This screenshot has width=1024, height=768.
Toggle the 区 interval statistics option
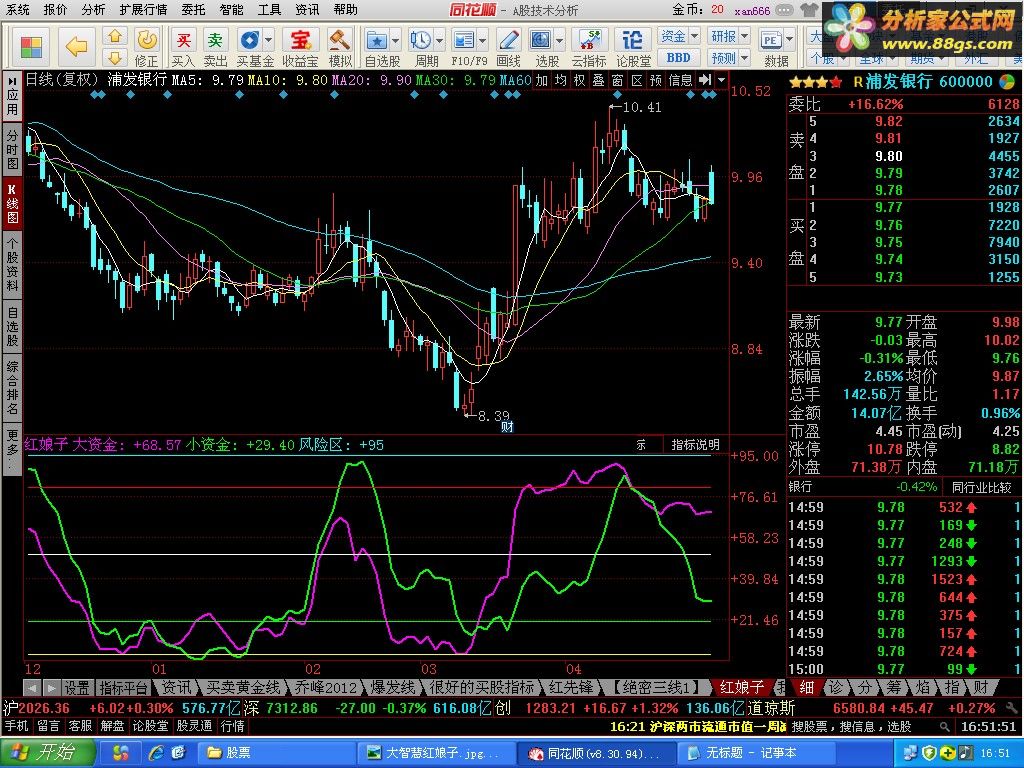tap(637, 80)
